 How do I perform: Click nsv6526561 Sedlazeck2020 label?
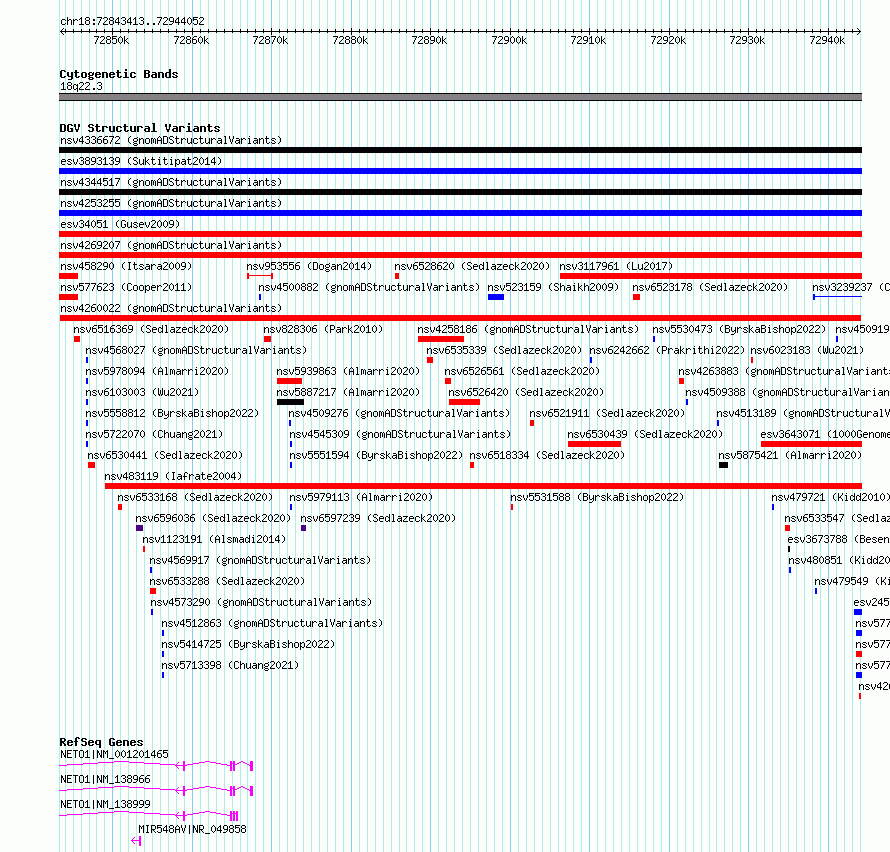coord(522,371)
